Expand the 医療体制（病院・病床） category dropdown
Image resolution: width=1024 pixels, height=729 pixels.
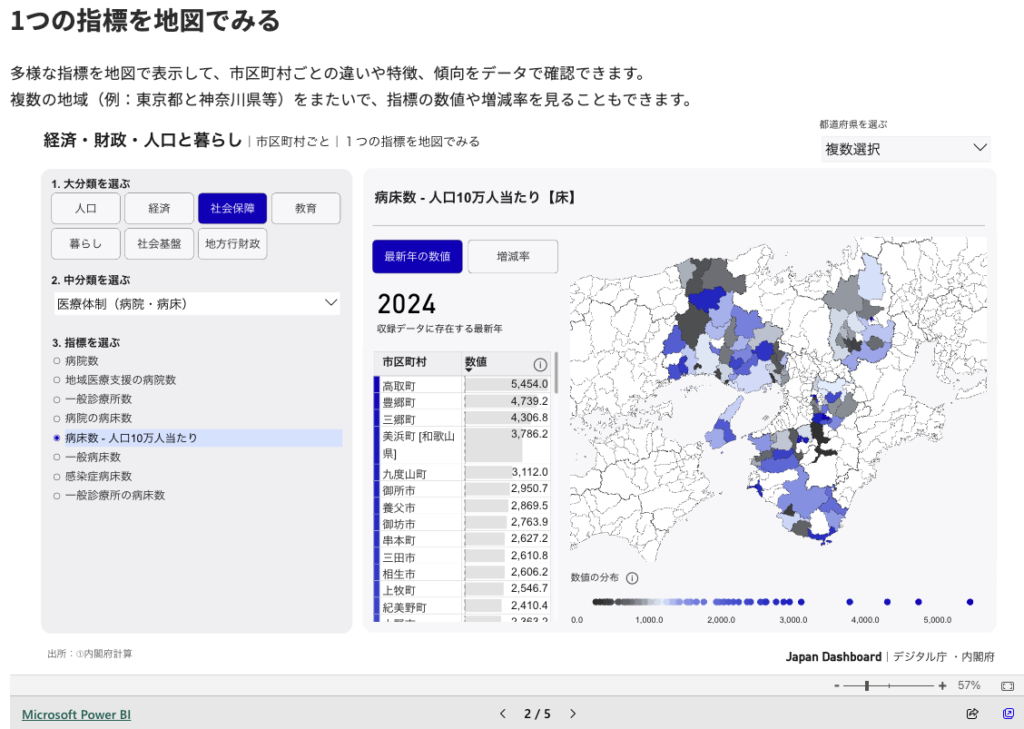pyautogui.click(x=196, y=303)
